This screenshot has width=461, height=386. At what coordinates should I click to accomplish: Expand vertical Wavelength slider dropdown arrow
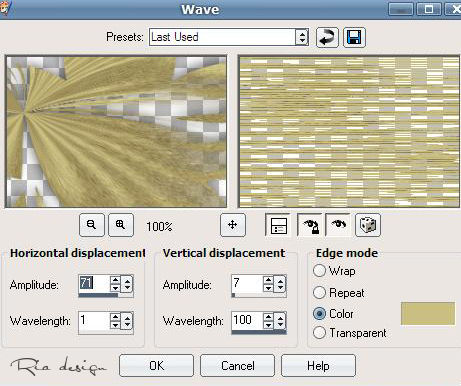280,321
